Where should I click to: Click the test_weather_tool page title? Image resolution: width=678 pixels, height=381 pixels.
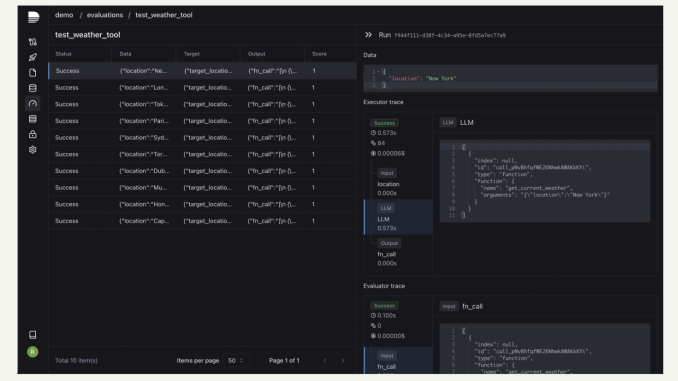pyautogui.click(x=87, y=35)
